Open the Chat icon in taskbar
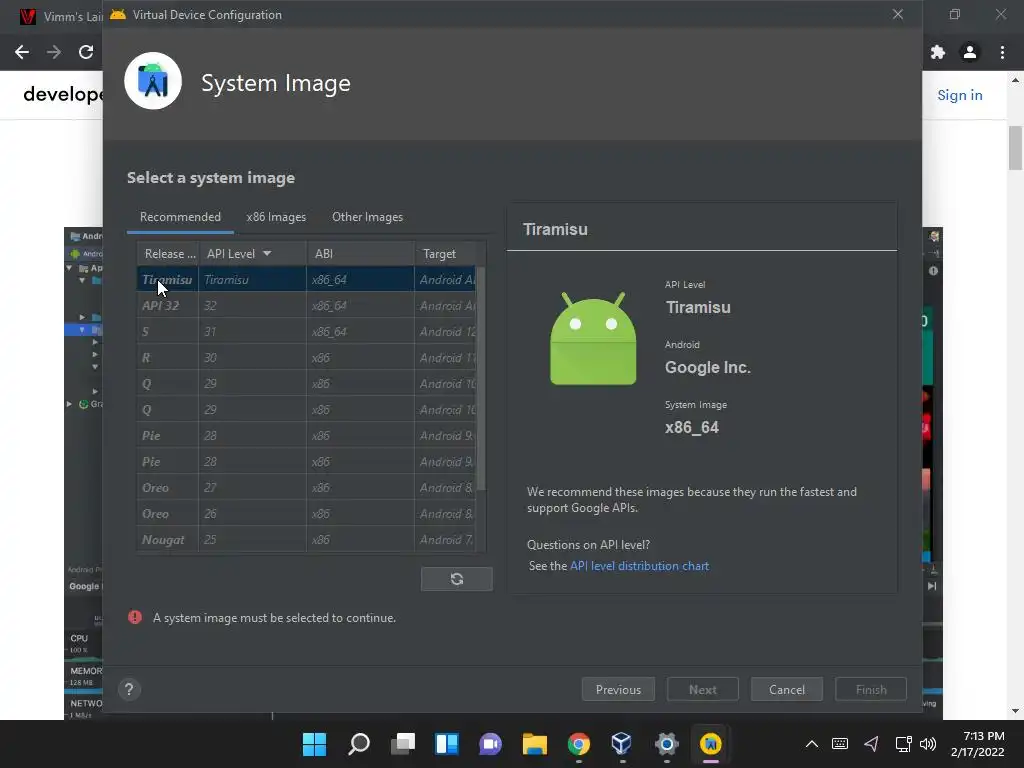The width and height of the screenshot is (1024, 768). [x=490, y=744]
